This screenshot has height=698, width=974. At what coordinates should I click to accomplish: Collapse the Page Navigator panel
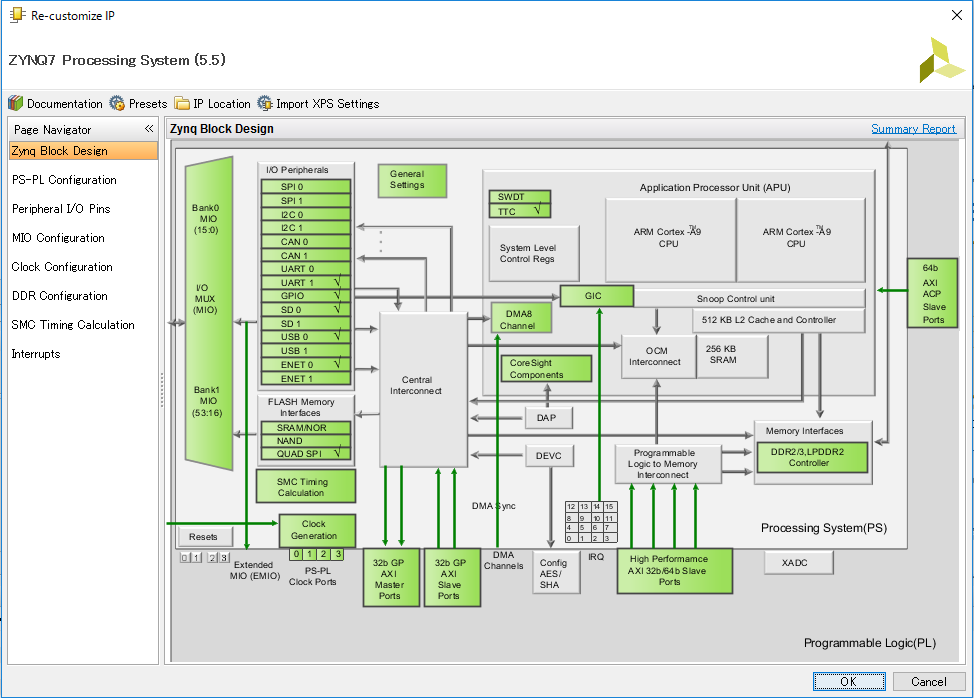149,129
